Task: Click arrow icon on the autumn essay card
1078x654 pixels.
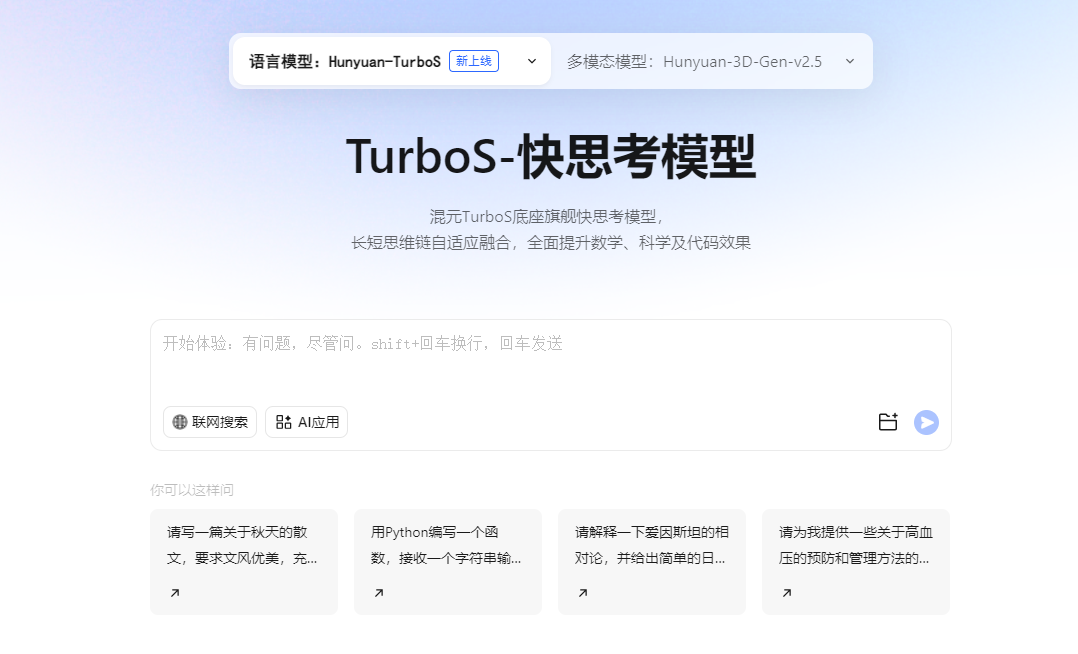Action: coord(175,593)
